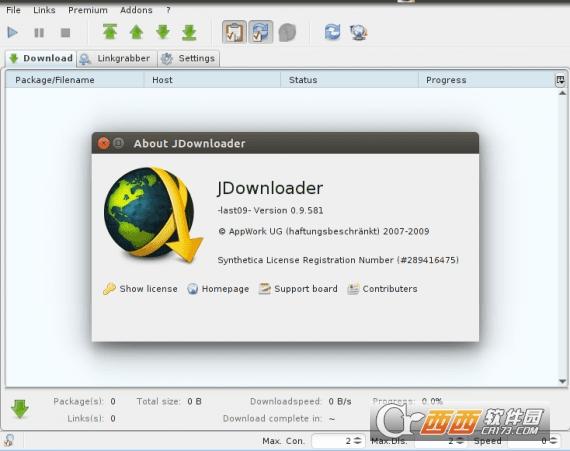Click the Total size 0 B value
This screenshot has width=570, height=451.
click(194, 402)
